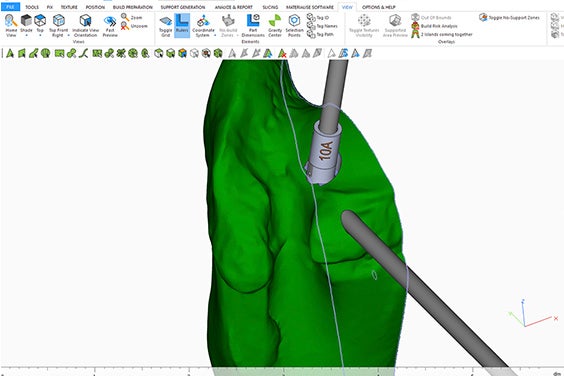Choose the Top Front Right view icon
The width and height of the screenshot is (564, 376).
coord(58,21)
